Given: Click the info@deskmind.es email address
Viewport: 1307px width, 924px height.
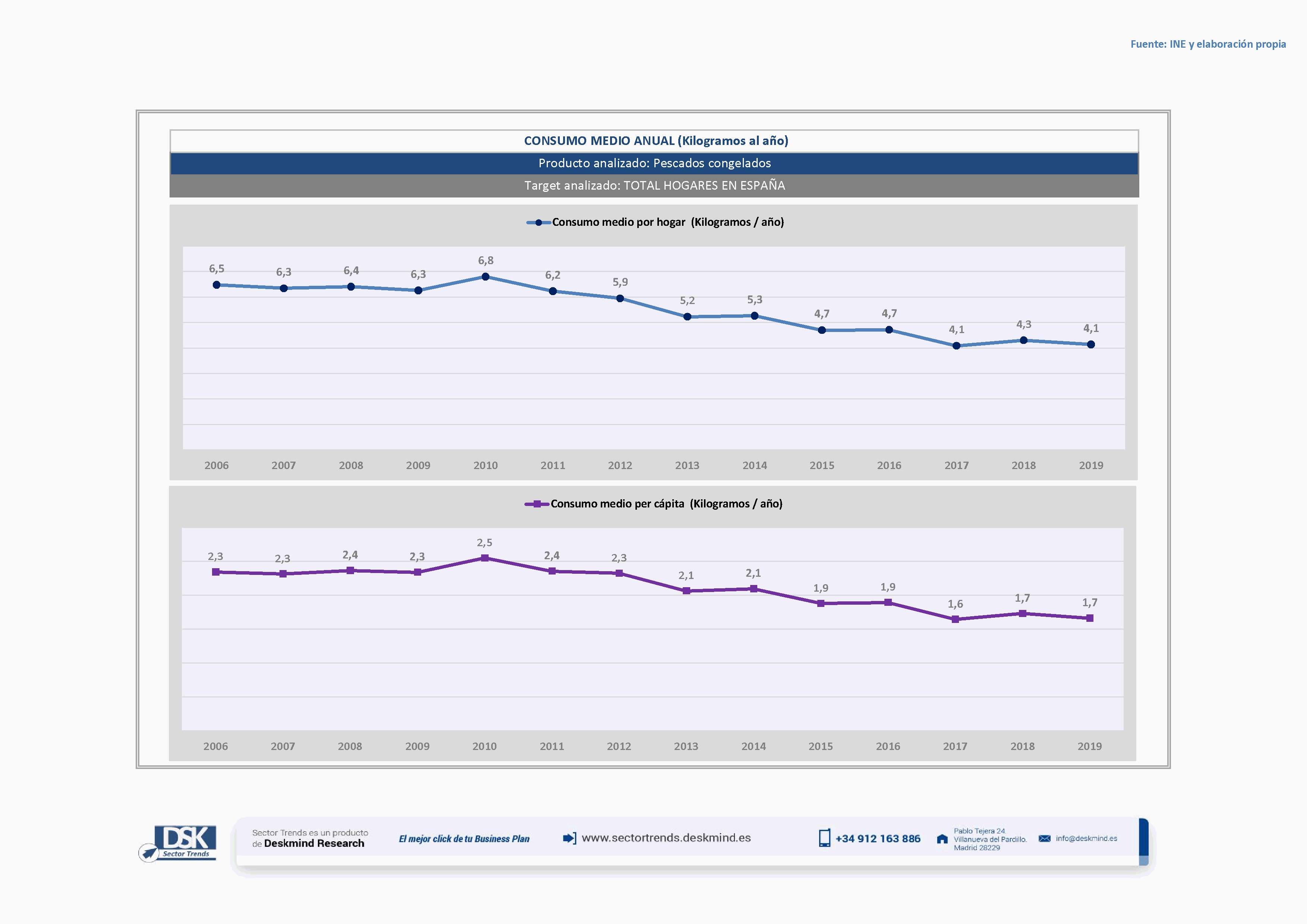Looking at the screenshot, I should click(1086, 838).
